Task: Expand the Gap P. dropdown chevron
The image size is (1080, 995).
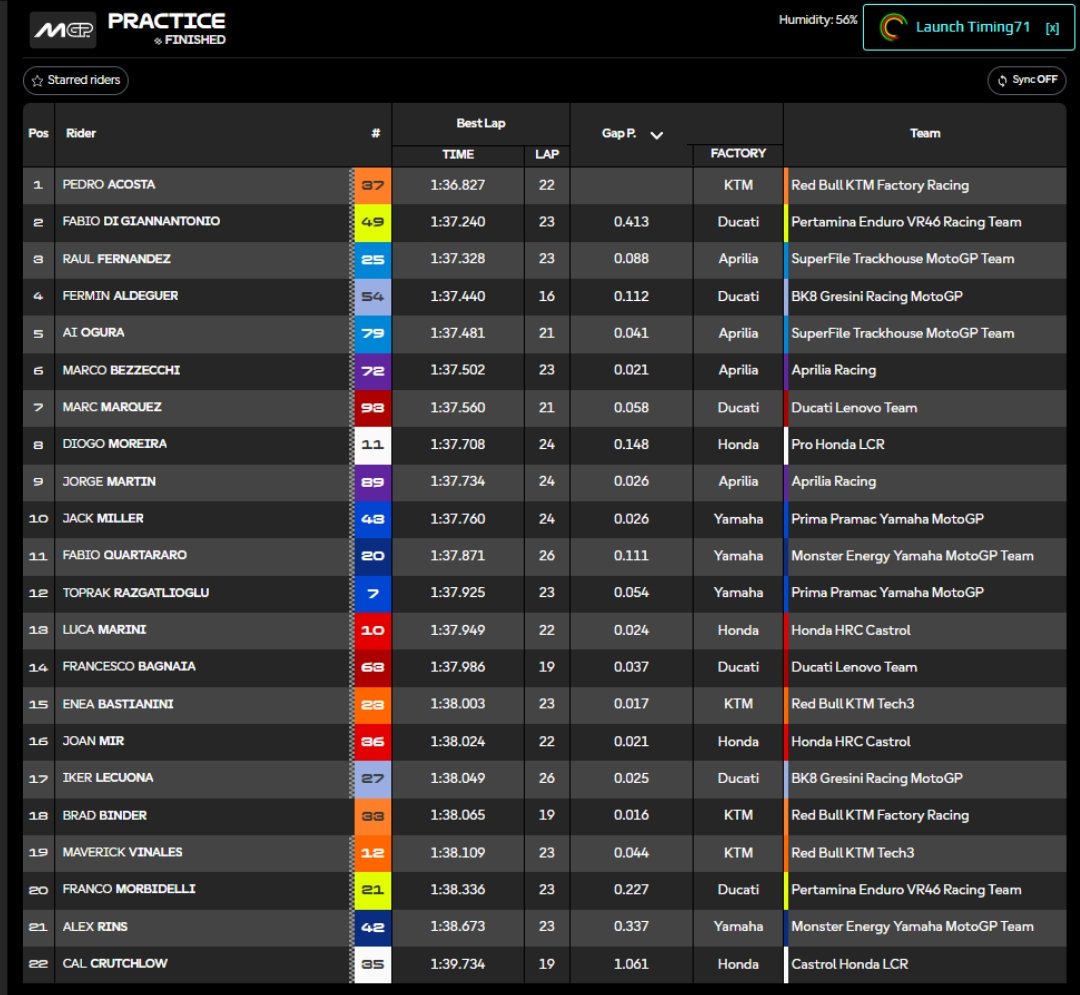Action: point(656,134)
